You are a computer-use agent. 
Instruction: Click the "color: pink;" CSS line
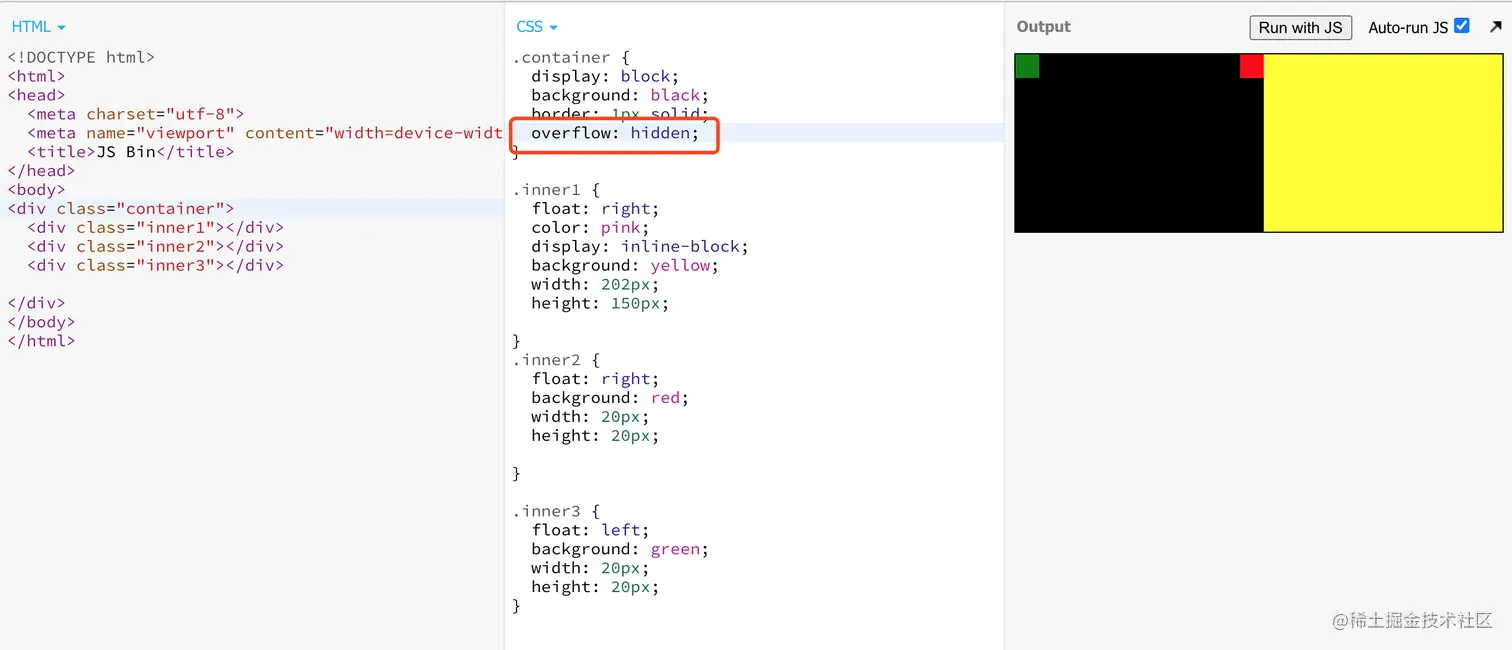coord(590,227)
